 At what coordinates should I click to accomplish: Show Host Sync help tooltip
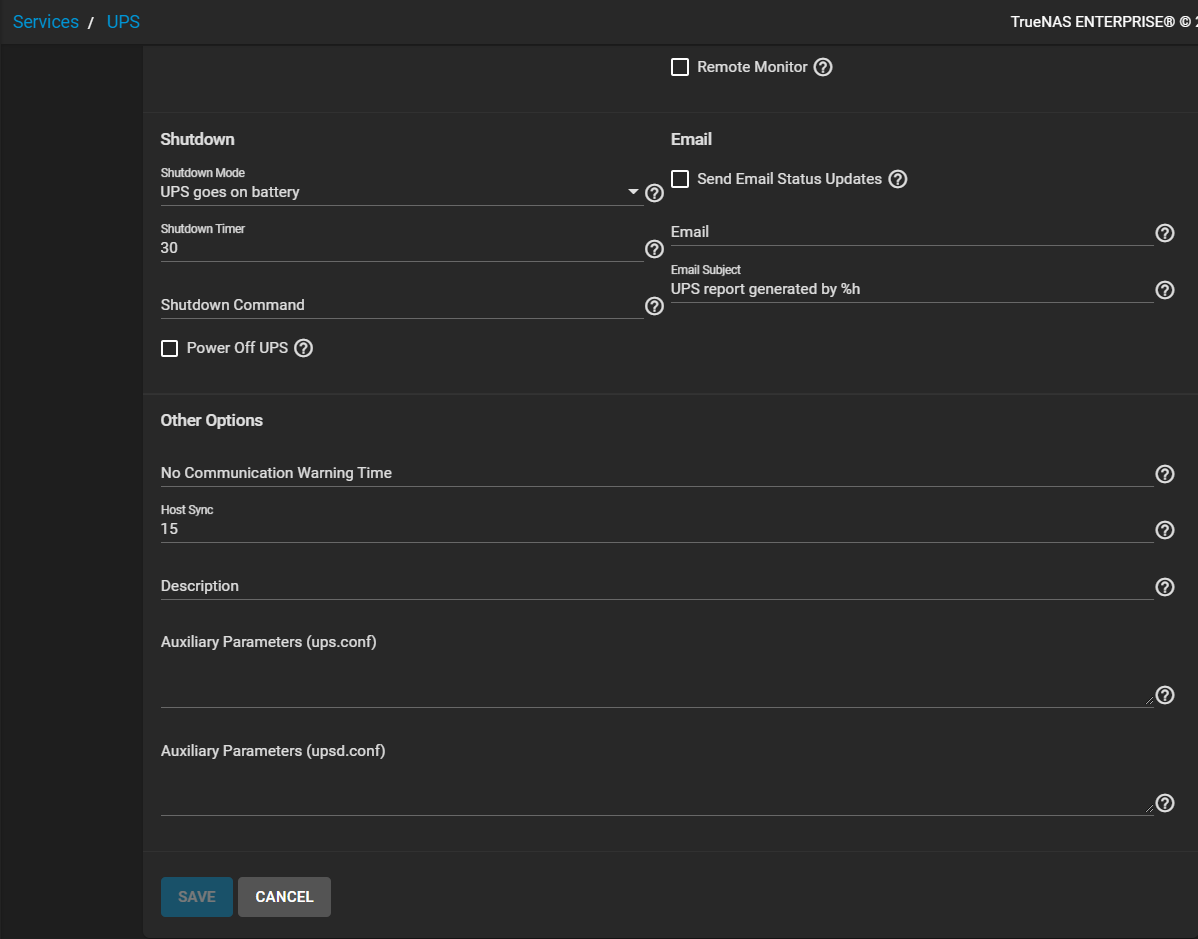1164,530
